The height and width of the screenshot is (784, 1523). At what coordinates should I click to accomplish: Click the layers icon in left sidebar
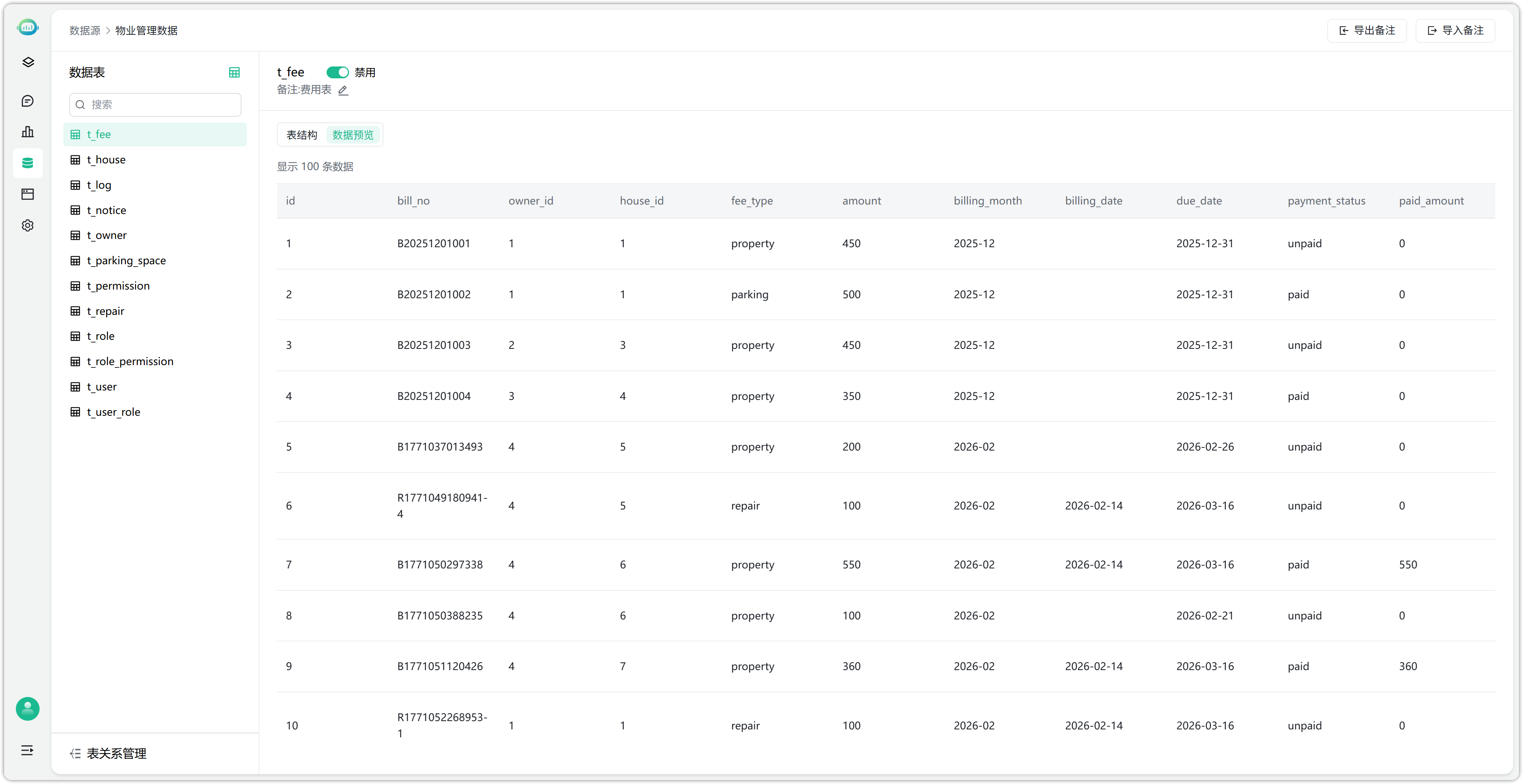coord(27,62)
